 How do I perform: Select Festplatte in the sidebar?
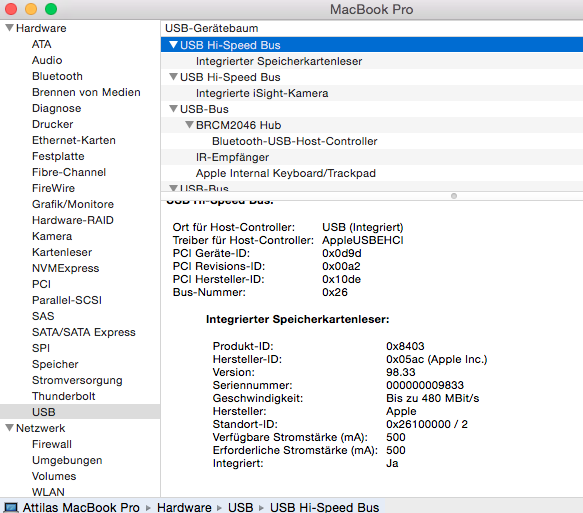[x=58, y=156]
